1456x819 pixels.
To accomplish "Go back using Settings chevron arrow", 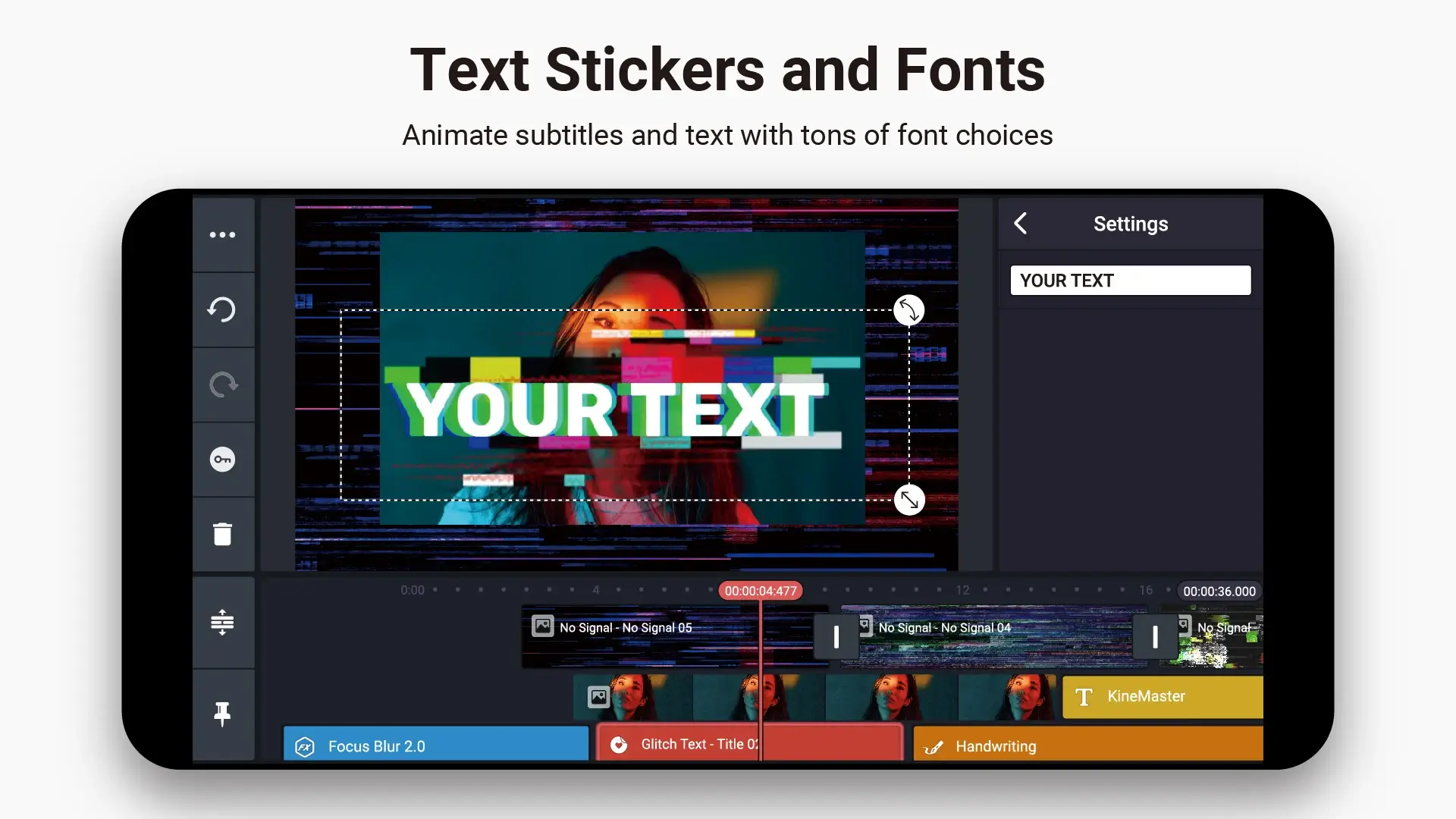I will (1021, 224).
